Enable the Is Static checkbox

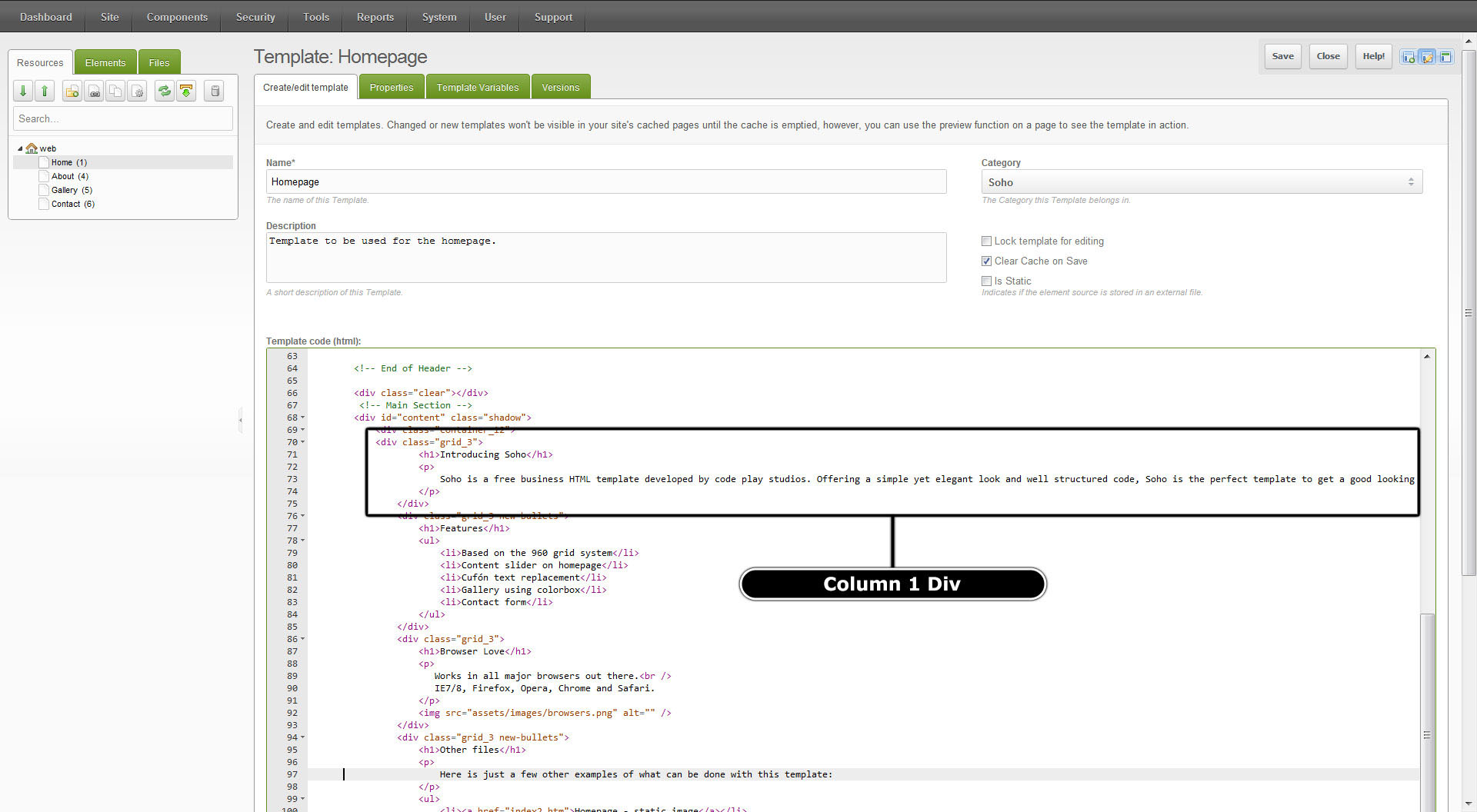pyautogui.click(x=986, y=281)
